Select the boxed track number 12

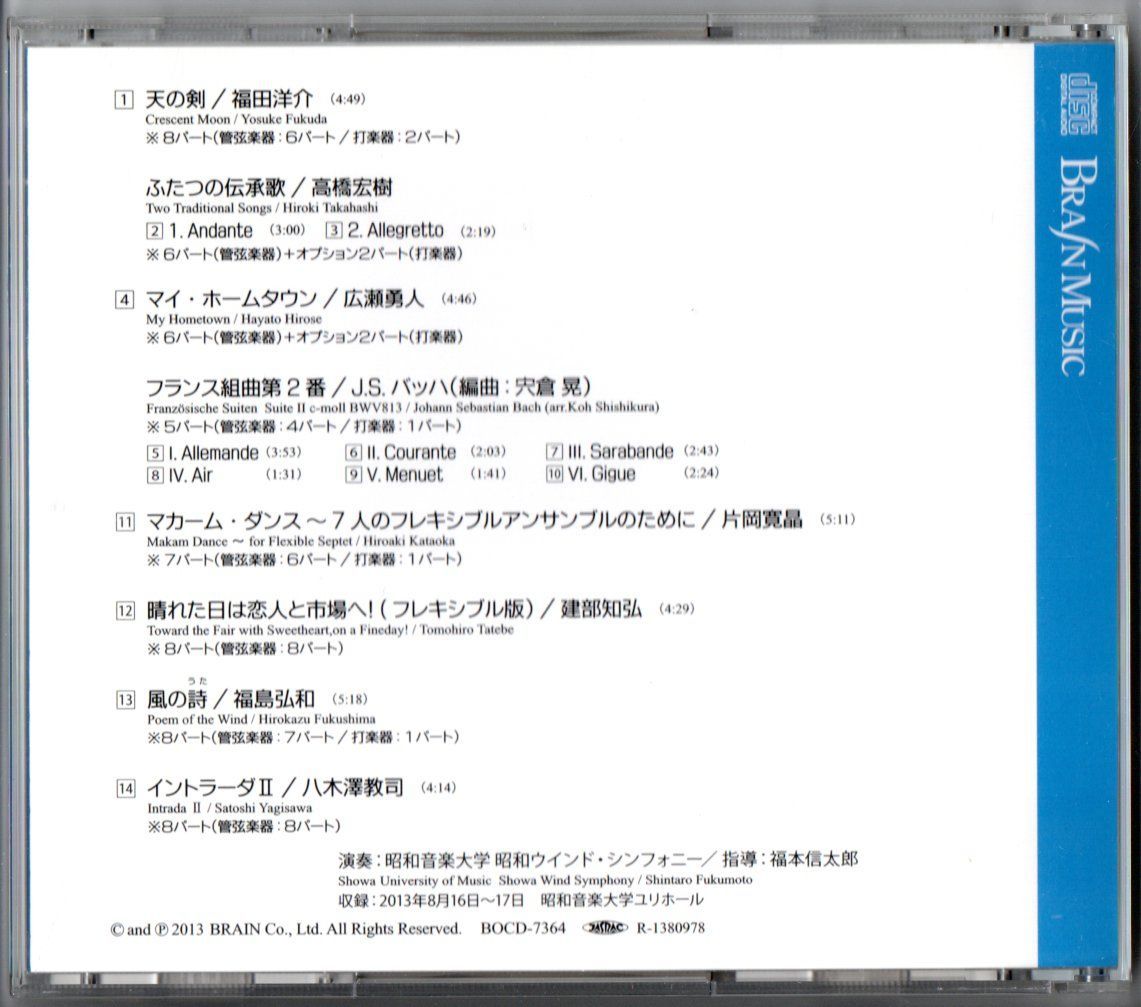(125, 610)
